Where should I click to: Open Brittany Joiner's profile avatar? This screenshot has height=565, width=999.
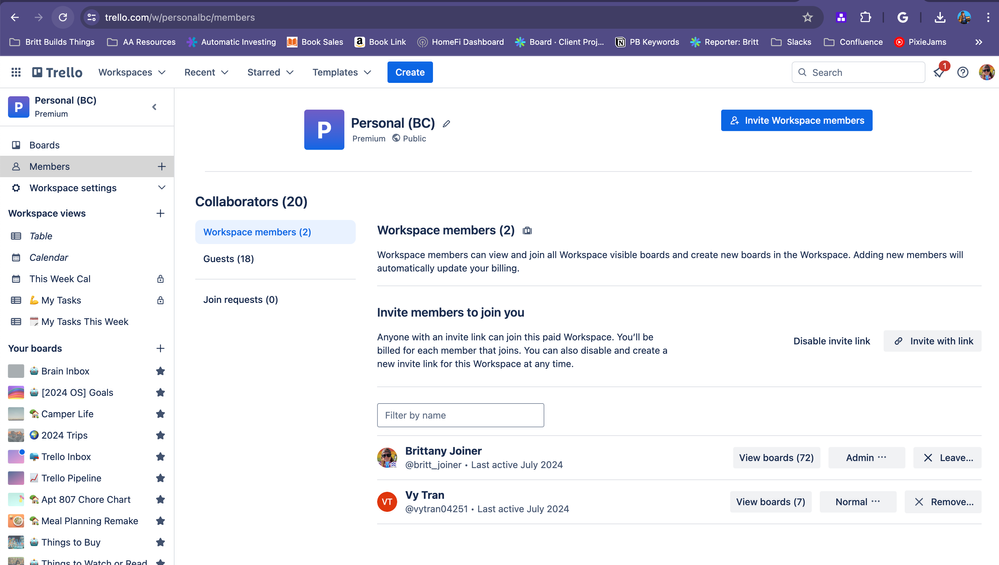pyautogui.click(x=387, y=457)
